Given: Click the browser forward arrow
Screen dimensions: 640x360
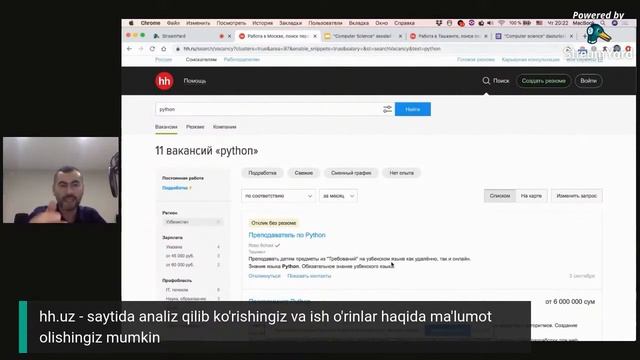Looking at the screenshot, I should (141, 49).
